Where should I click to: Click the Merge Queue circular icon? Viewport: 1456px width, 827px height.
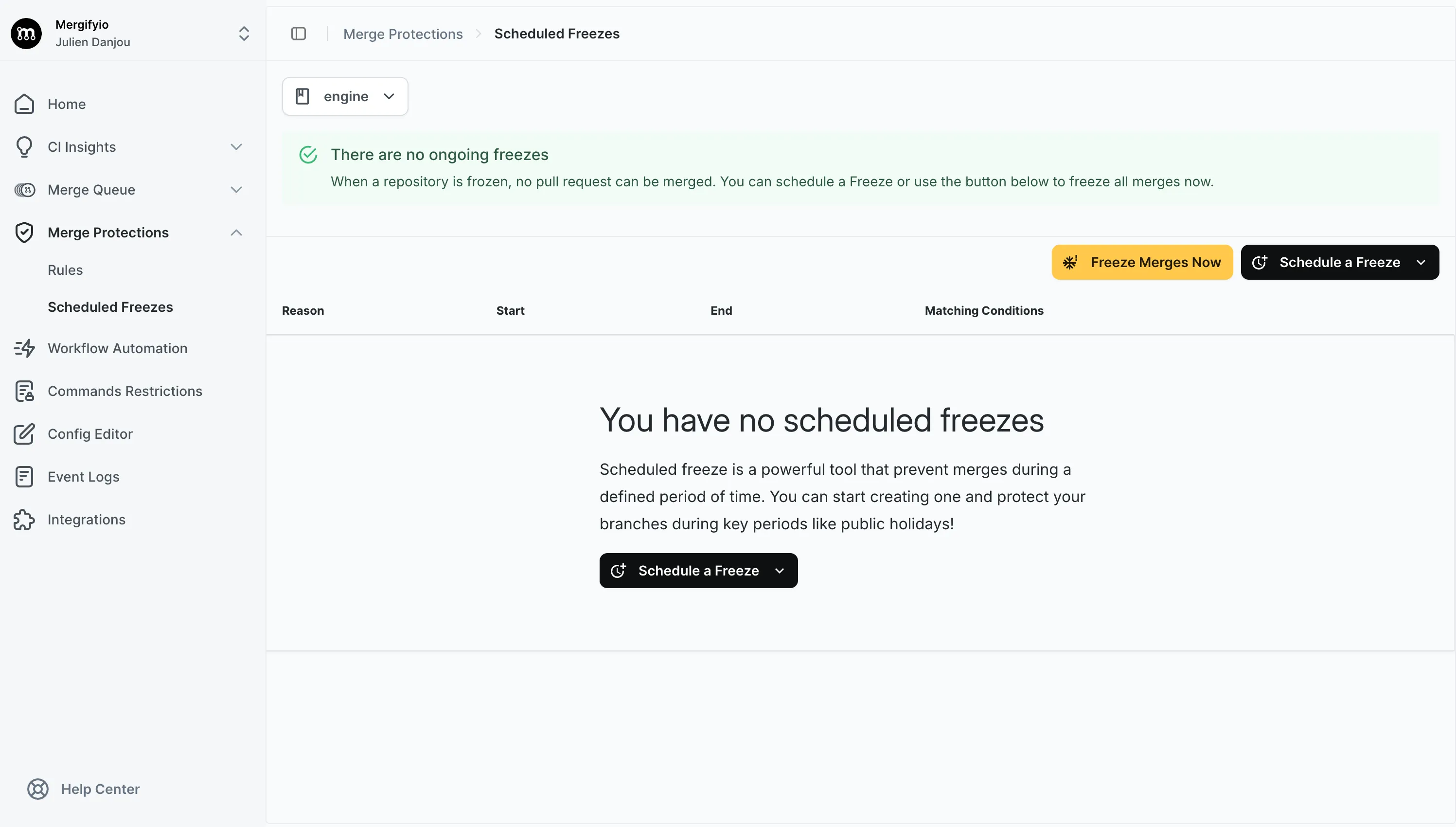pyautogui.click(x=24, y=189)
